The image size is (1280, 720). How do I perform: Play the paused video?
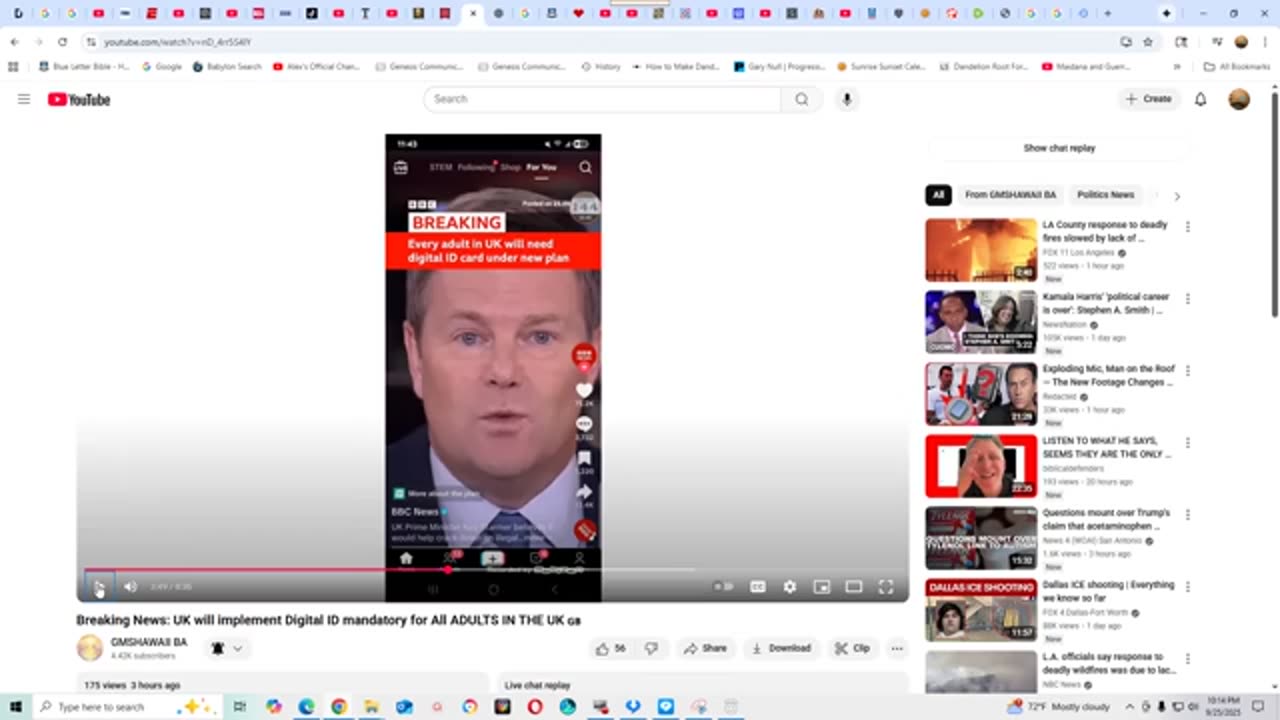[x=99, y=587]
